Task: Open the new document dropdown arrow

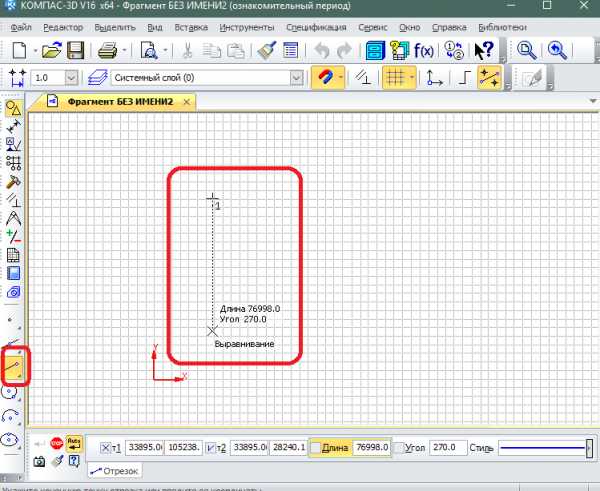Action: 35,50
